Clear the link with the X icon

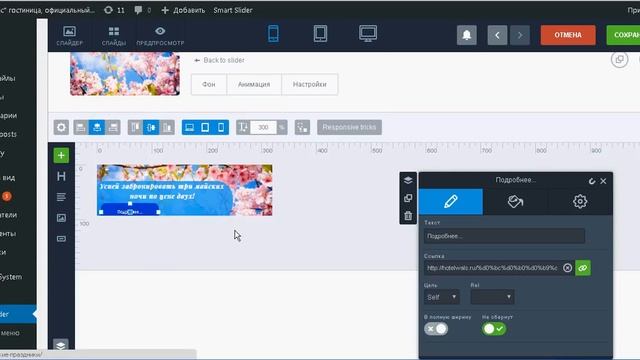(x=567, y=268)
